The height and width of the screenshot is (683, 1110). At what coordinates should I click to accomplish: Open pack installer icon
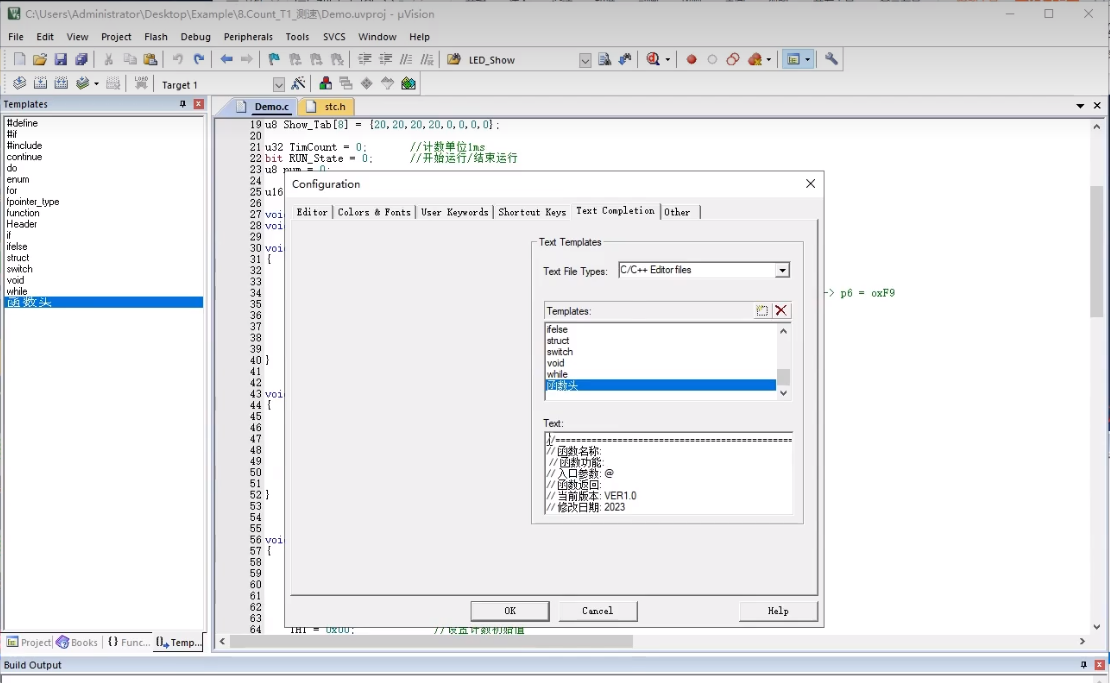click(x=408, y=84)
